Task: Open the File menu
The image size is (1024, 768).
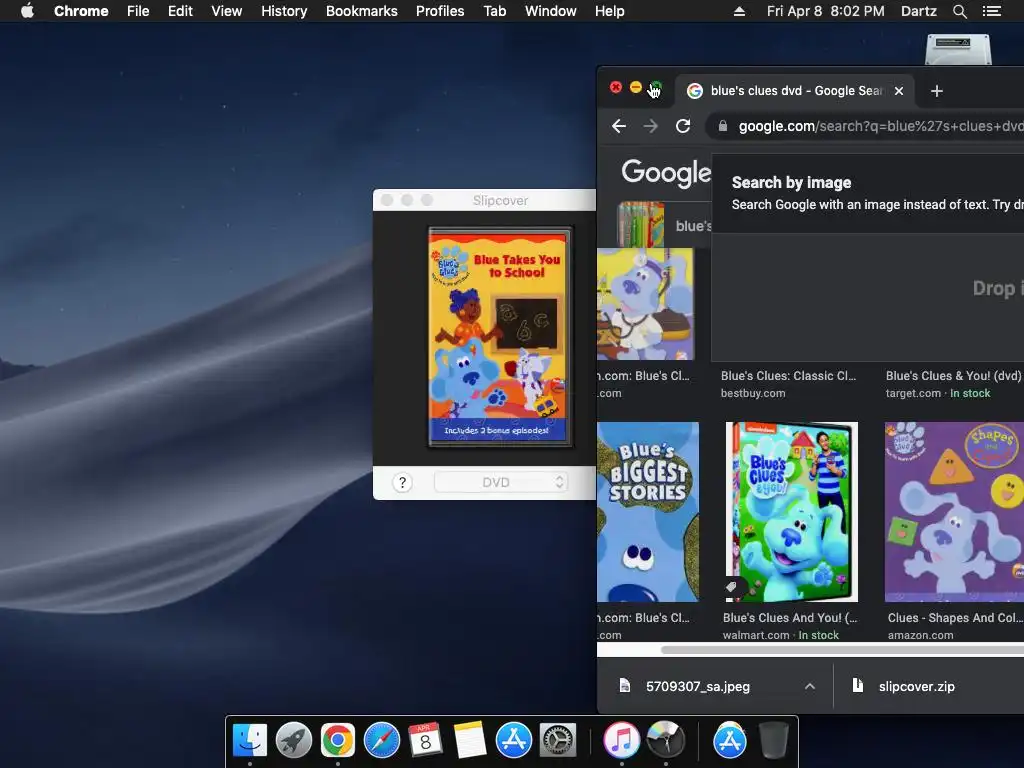Action: tap(138, 11)
